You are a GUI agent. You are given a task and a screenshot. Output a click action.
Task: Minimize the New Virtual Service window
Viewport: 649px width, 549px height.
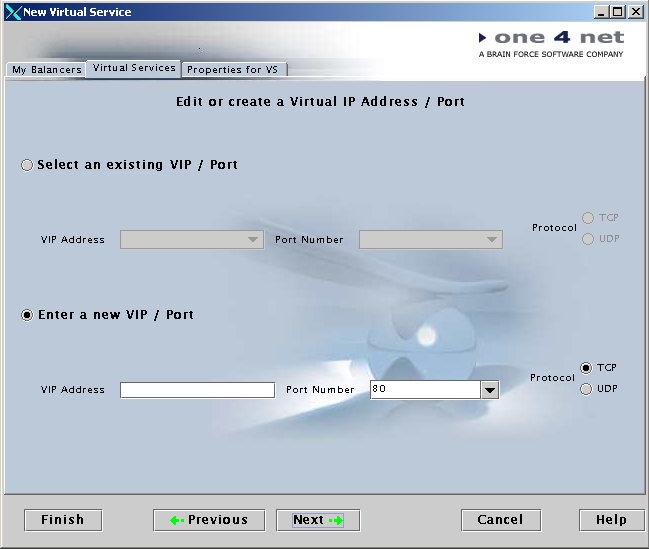point(601,12)
